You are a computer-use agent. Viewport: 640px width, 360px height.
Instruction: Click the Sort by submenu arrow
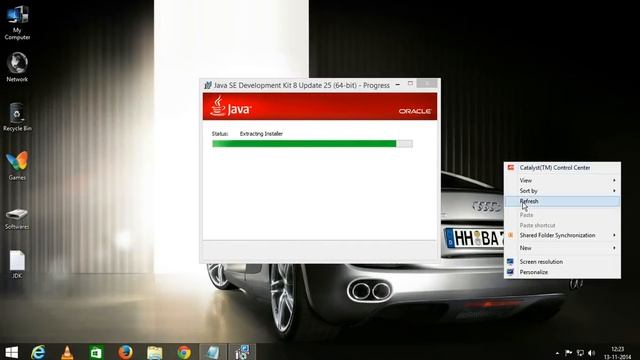[614, 191]
